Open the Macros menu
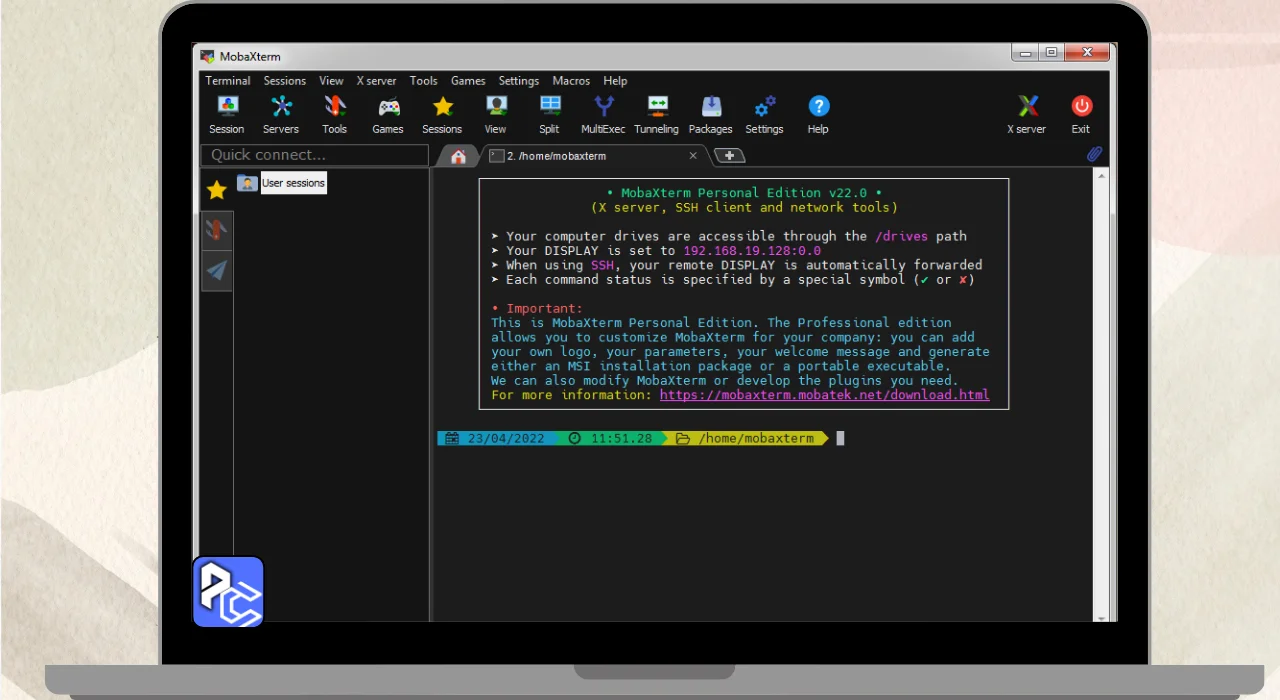The width and height of the screenshot is (1280, 700). 571,81
